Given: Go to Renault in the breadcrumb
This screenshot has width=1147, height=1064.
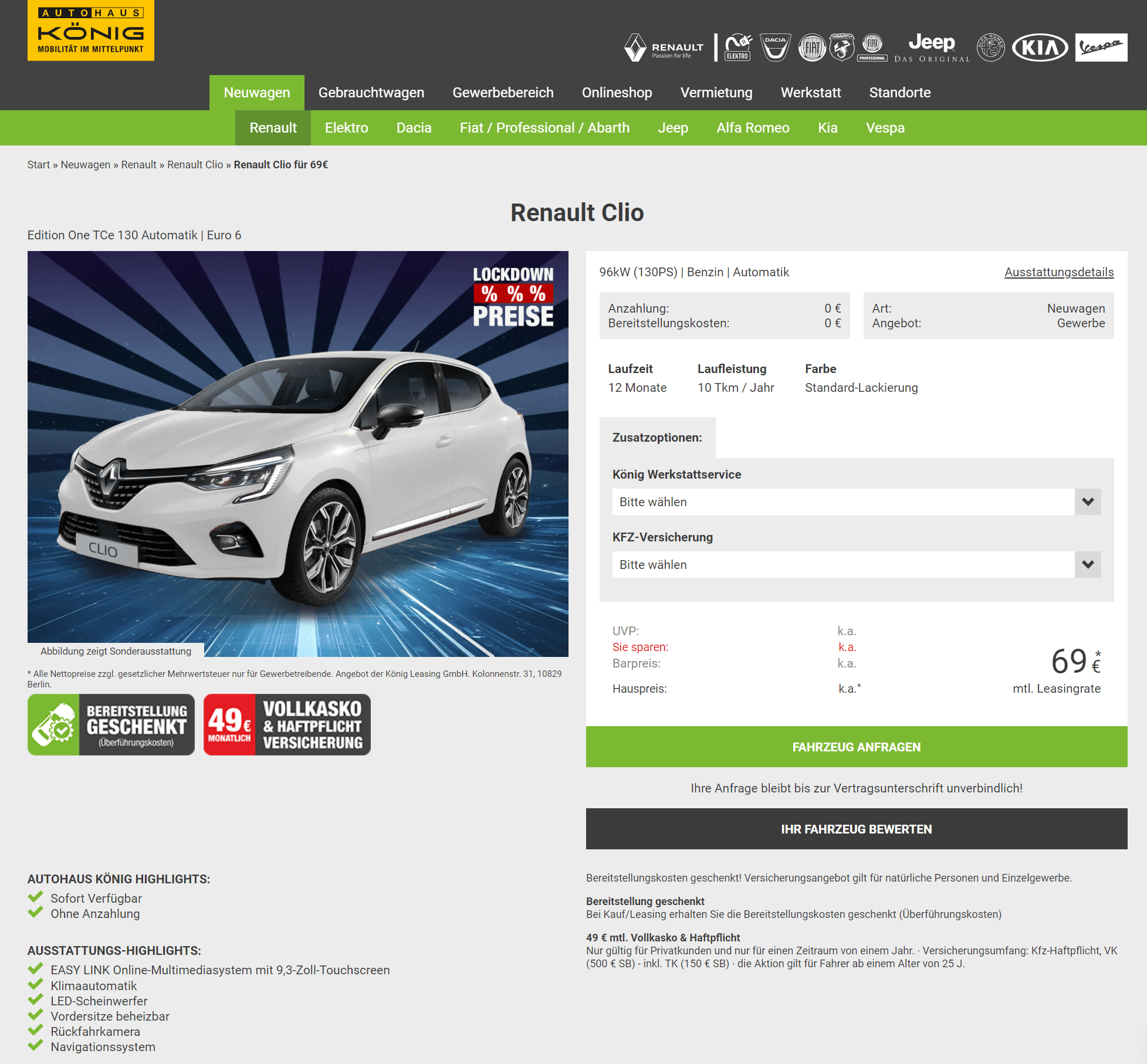Looking at the screenshot, I should tap(139, 165).
